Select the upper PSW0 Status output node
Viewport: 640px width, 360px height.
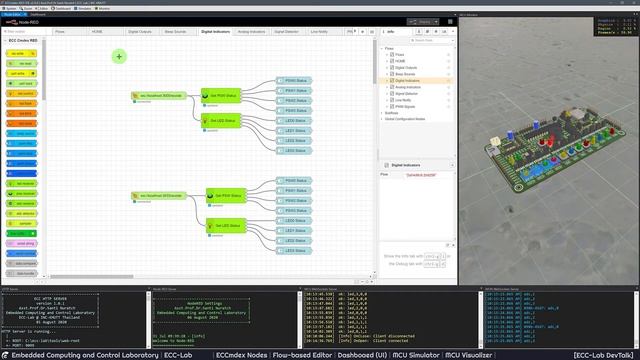(294, 81)
